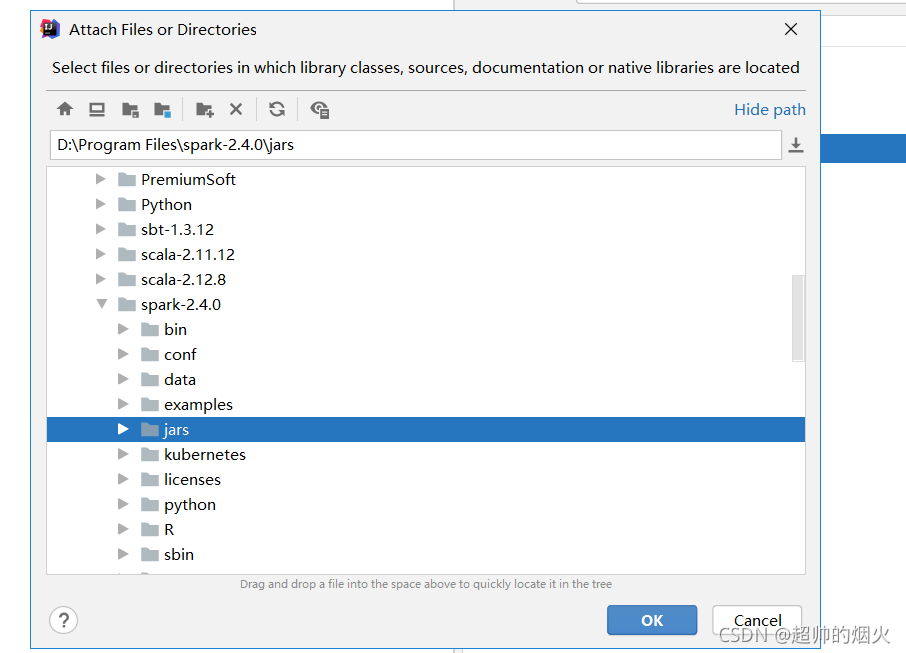Confirm selection with the OK button
The height and width of the screenshot is (653, 906).
tap(652, 620)
